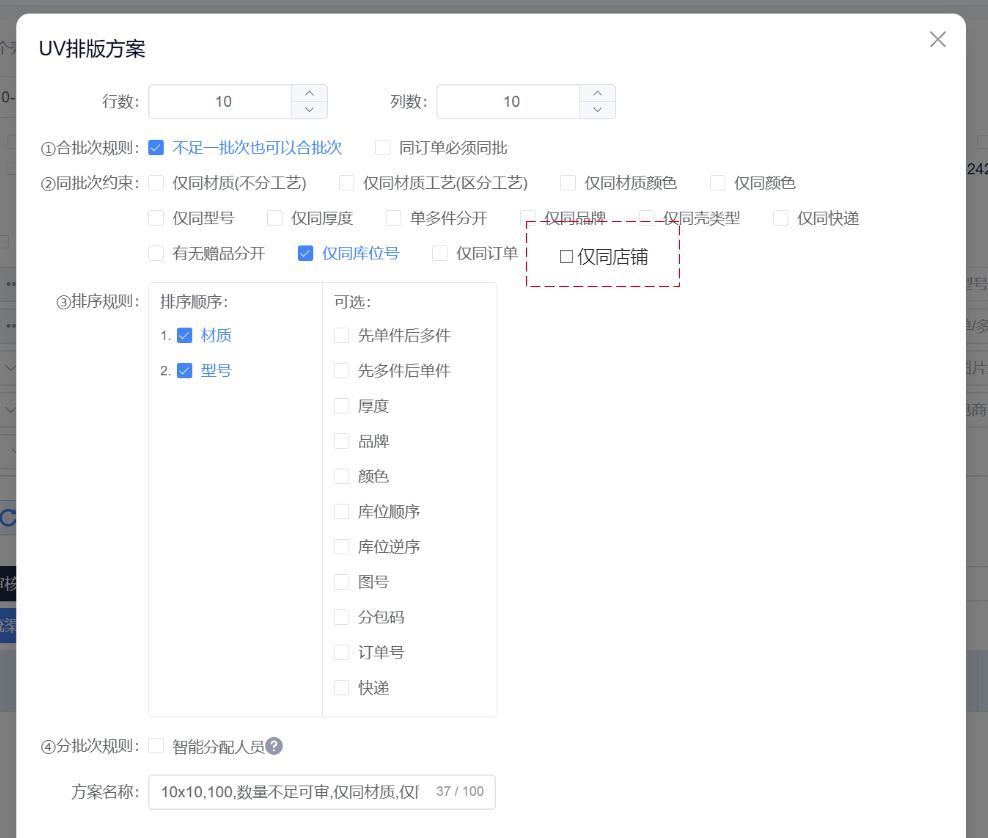Enable 仅同颜色 batch constraint
This screenshot has height=838, width=988.
tap(717, 183)
